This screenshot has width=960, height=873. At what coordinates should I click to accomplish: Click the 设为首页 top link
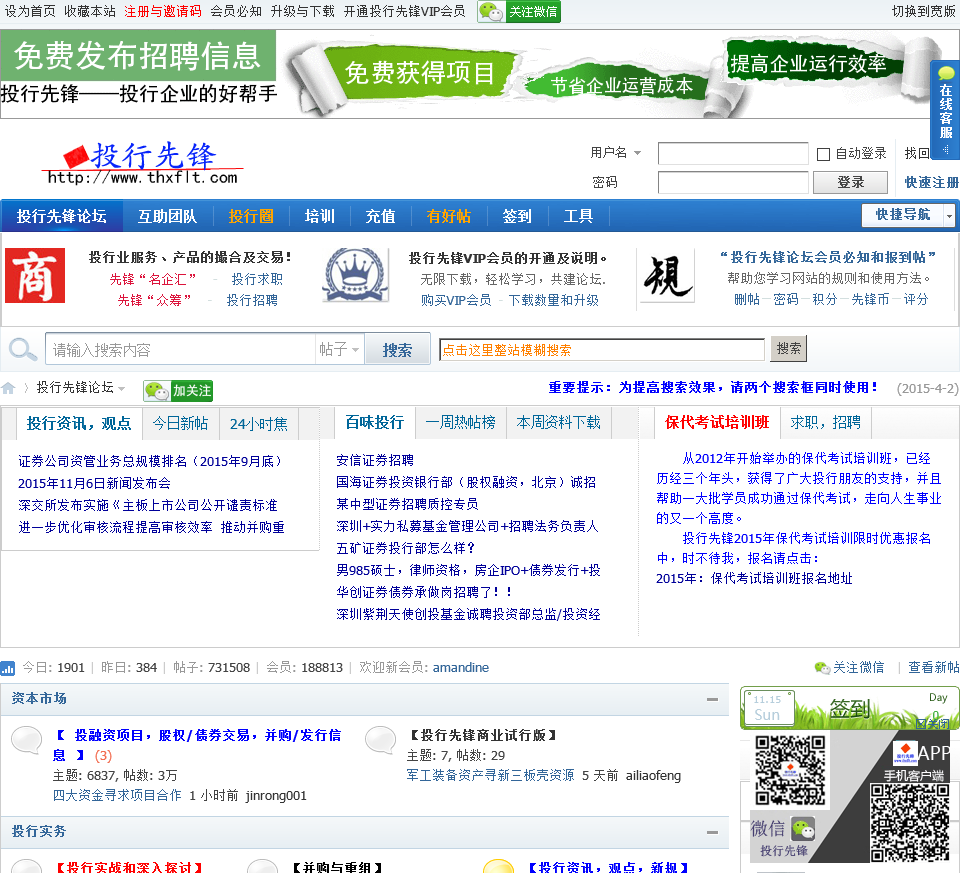(x=30, y=11)
